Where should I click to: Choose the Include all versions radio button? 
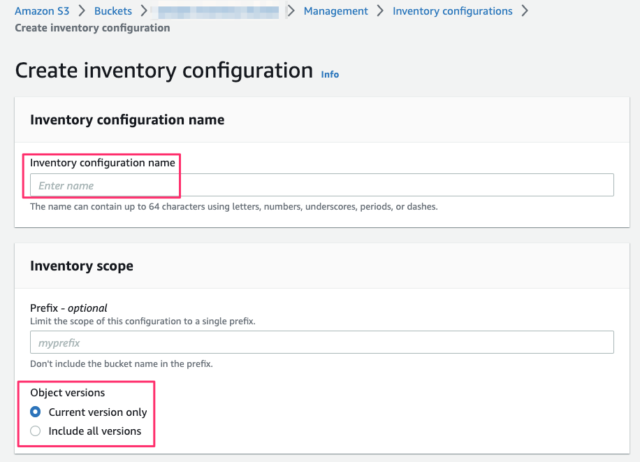[36, 431]
